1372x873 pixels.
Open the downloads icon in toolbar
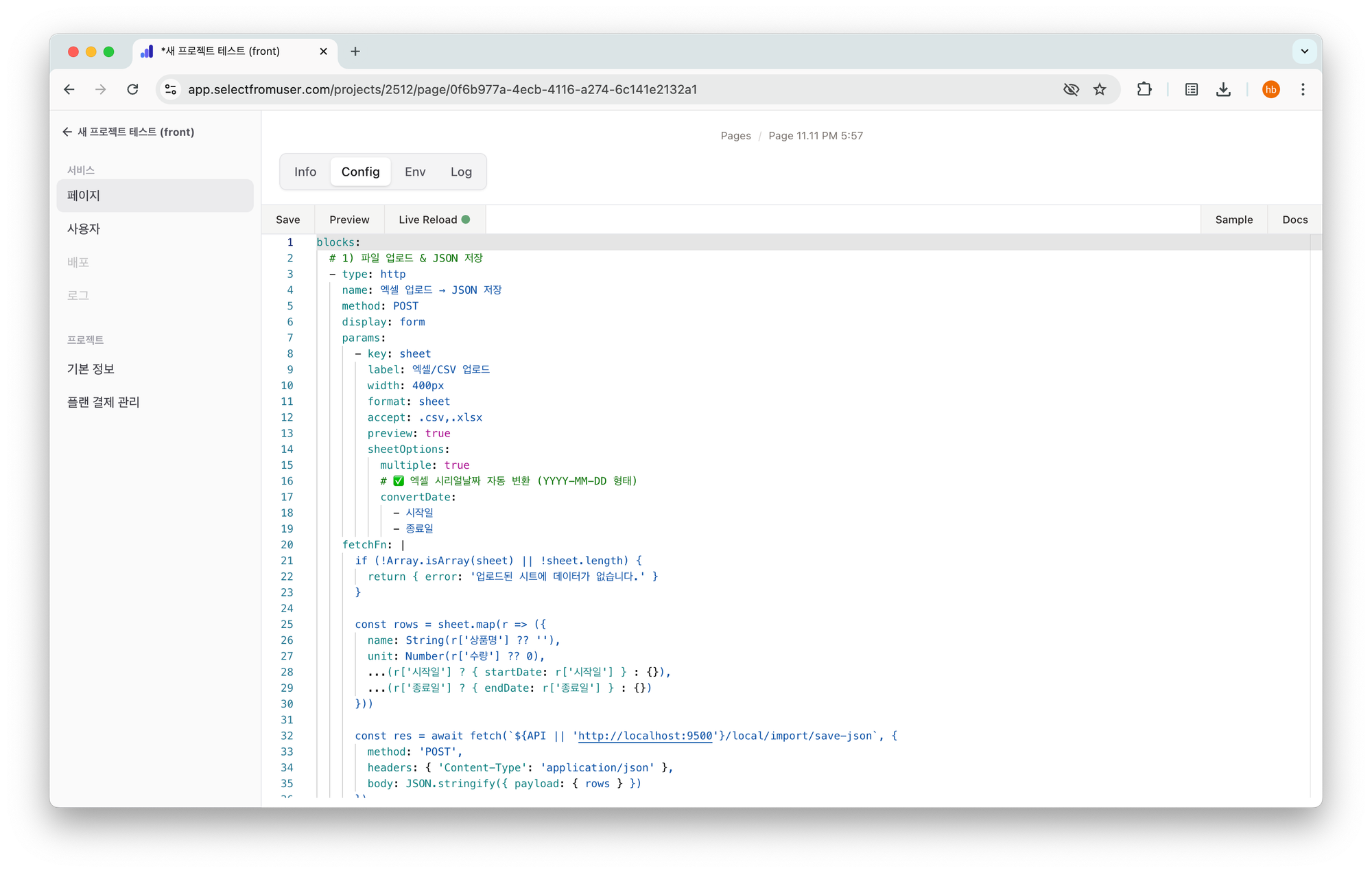coord(1223,89)
